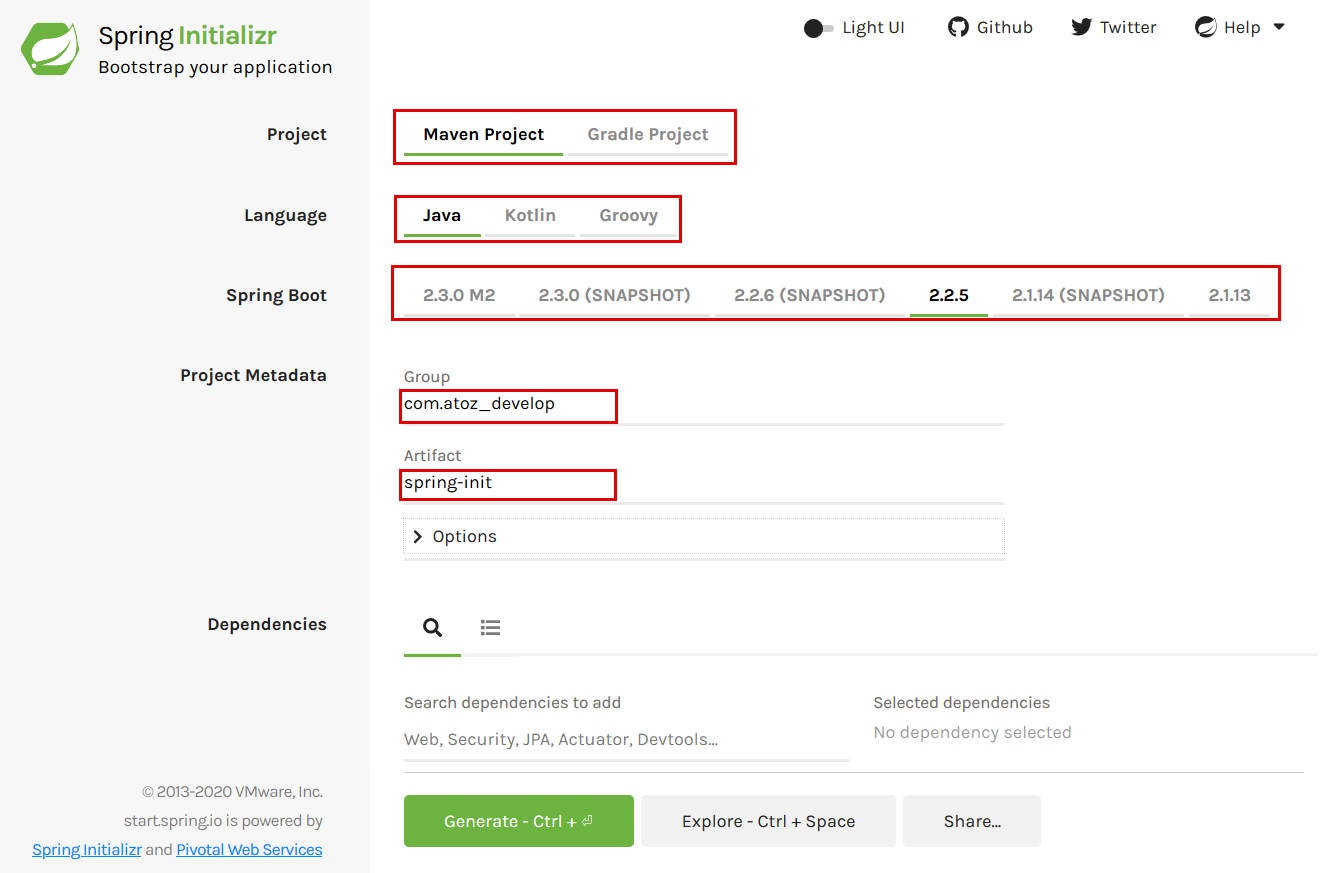Screen dimensions: 1321x873
Task: Select Spring Boot 2.3.0 M2 version
Action: pos(459,294)
